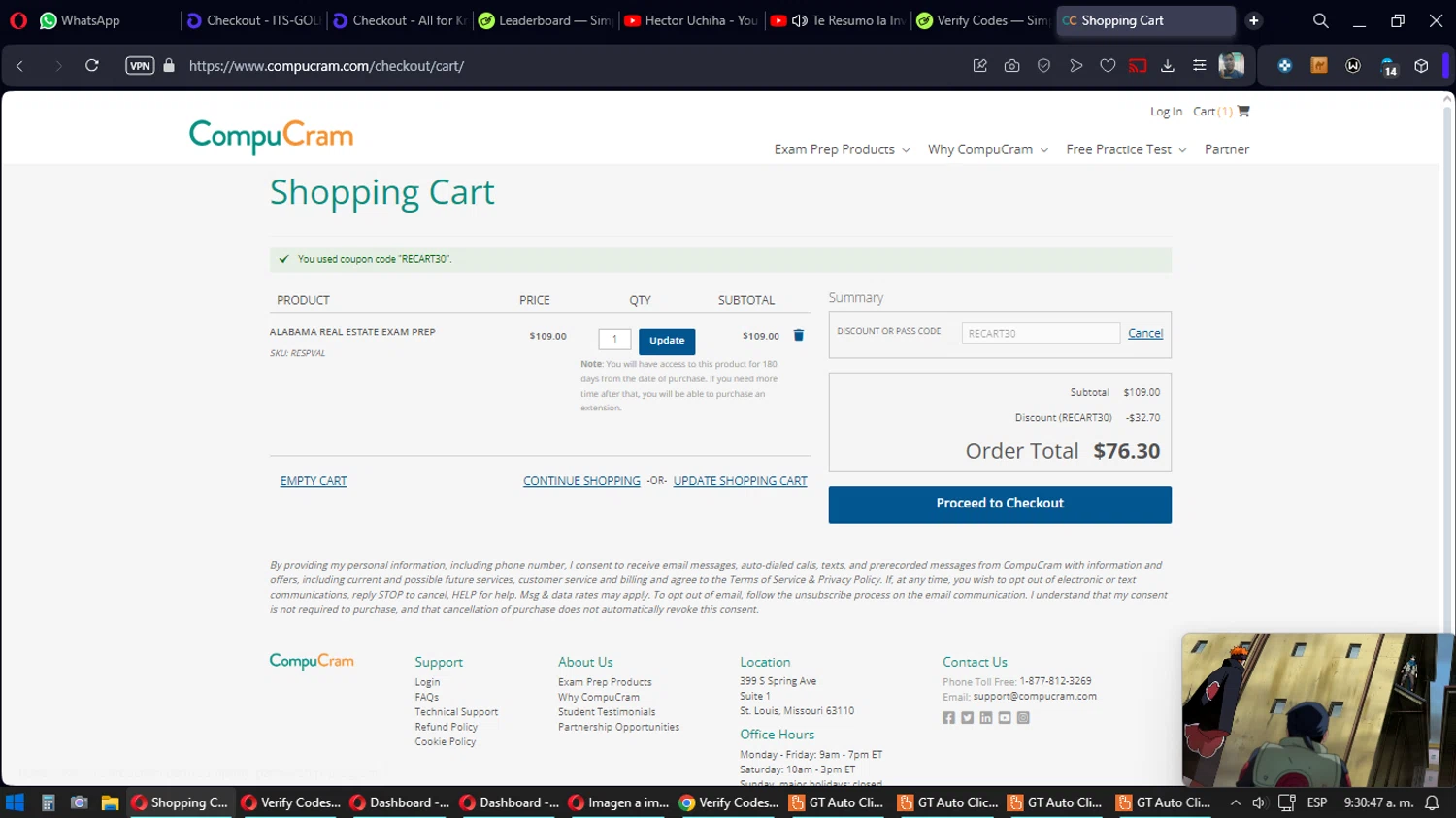Click the Update Shopping Cart link

(741, 481)
